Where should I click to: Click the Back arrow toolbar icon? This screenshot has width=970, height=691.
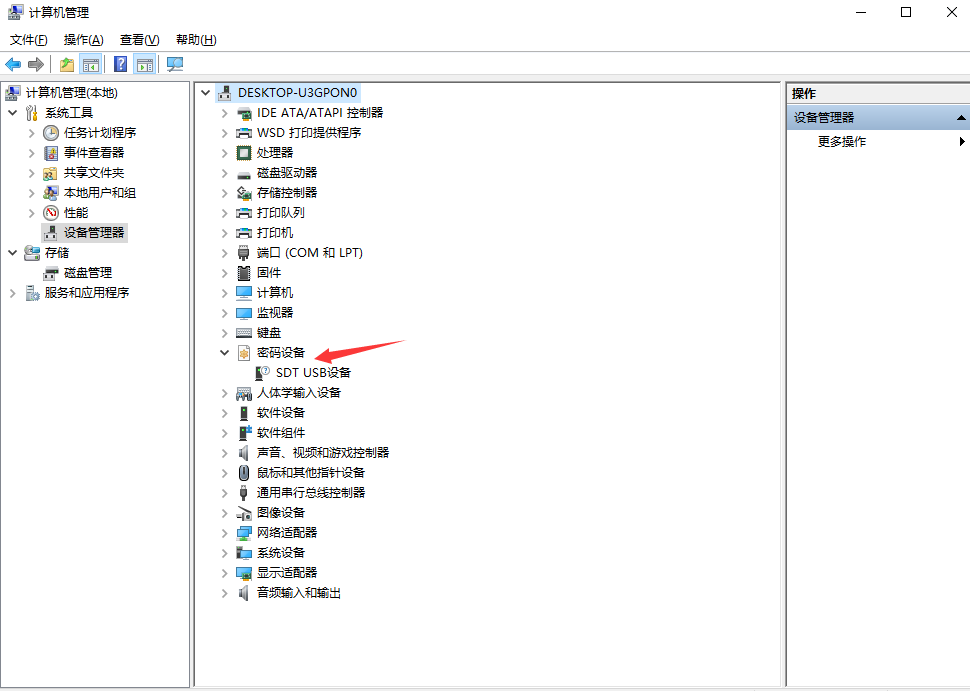pyautogui.click(x=13, y=64)
